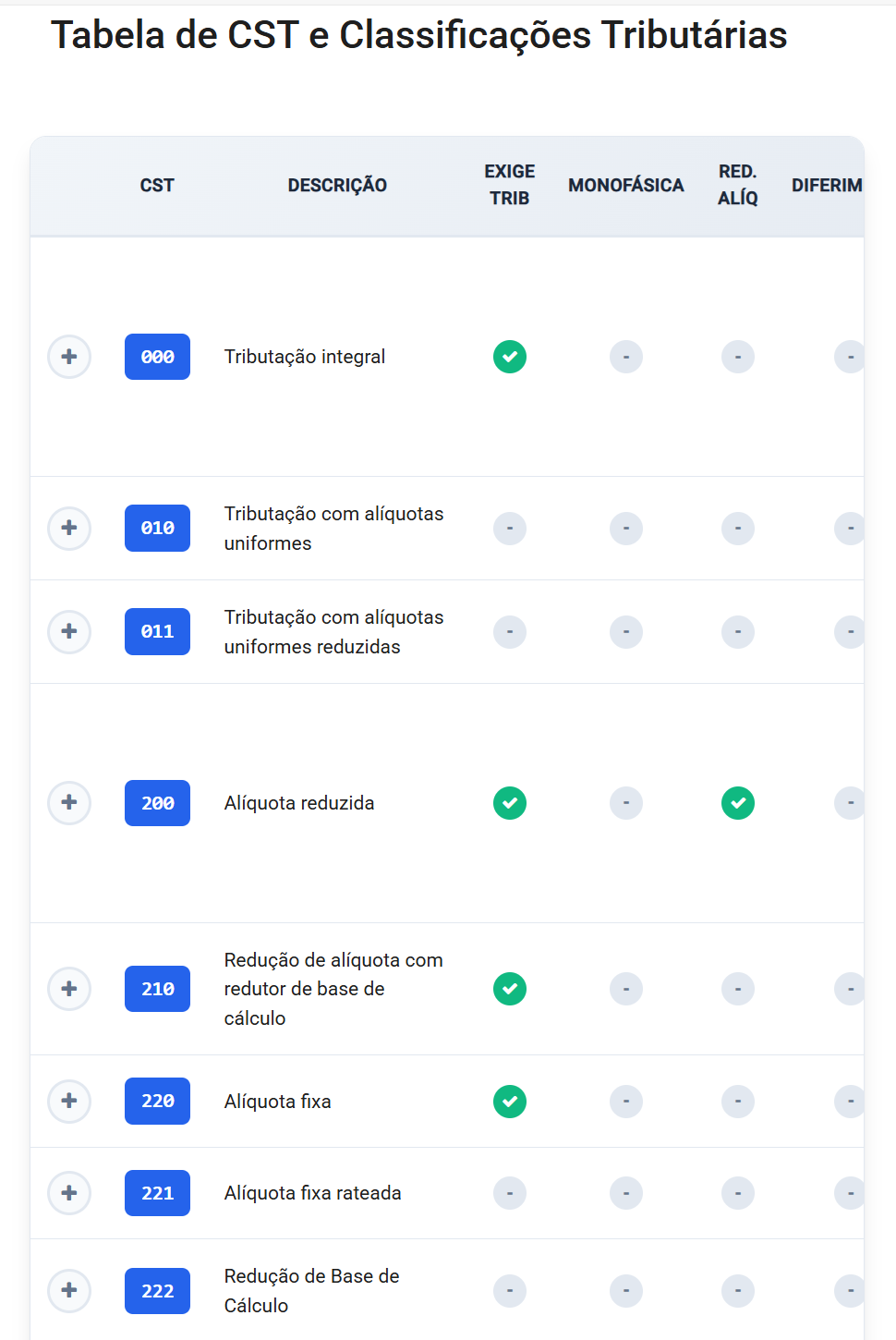
Task: Click the EXIGE TRIB column header
Action: point(510,185)
